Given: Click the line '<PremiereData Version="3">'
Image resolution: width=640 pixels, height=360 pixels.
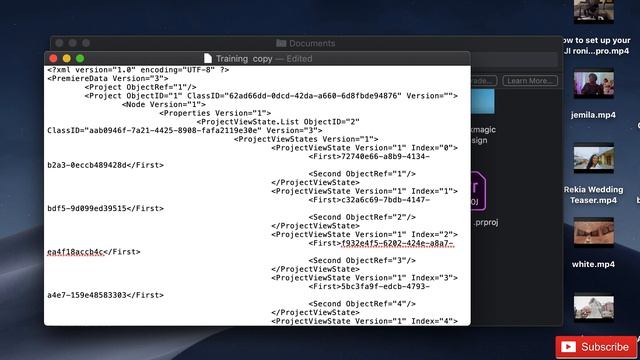Looking at the screenshot, I should [x=108, y=78].
